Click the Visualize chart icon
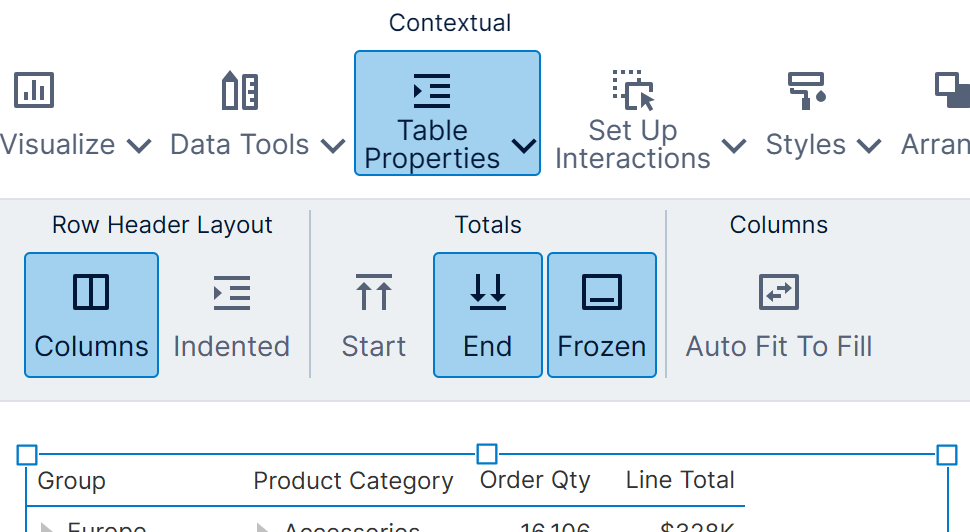970x532 pixels. tap(34, 91)
